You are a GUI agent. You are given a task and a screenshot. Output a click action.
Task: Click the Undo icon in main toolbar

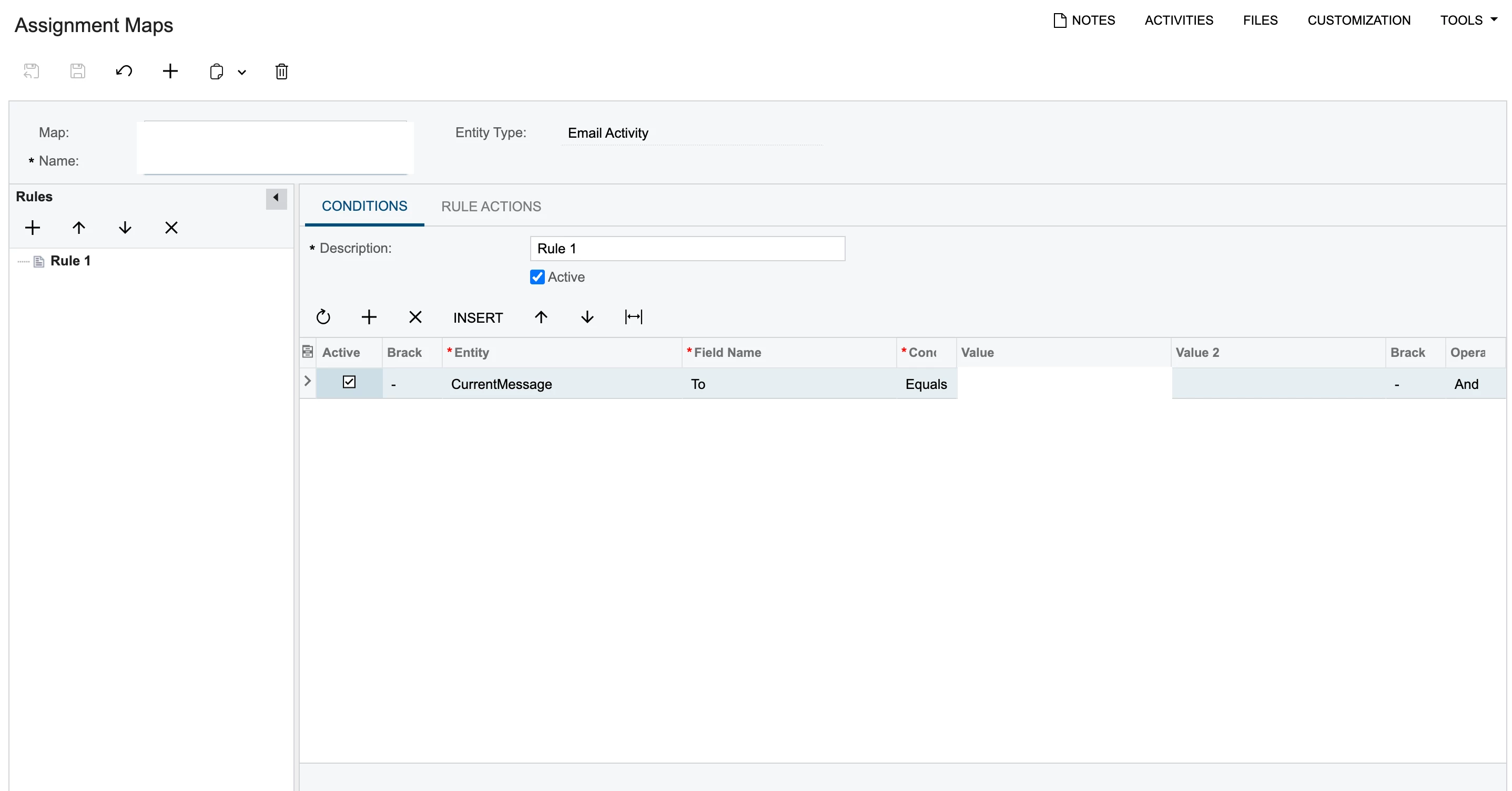pyautogui.click(x=124, y=71)
